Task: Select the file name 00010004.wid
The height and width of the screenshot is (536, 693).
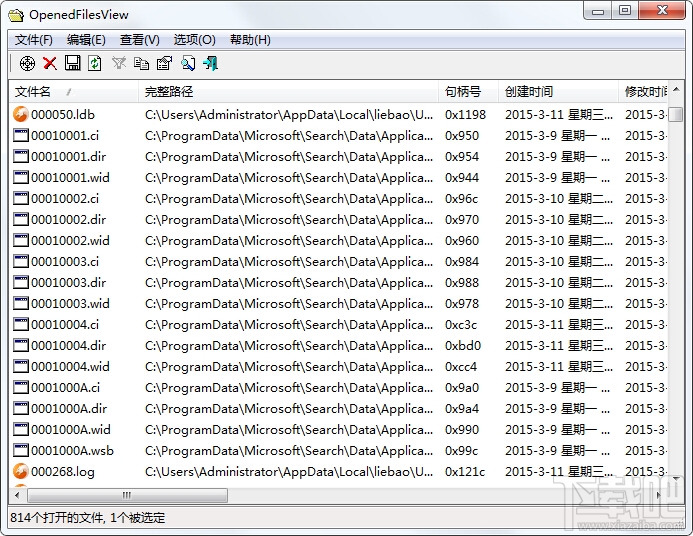Action: [x=70, y=366]
